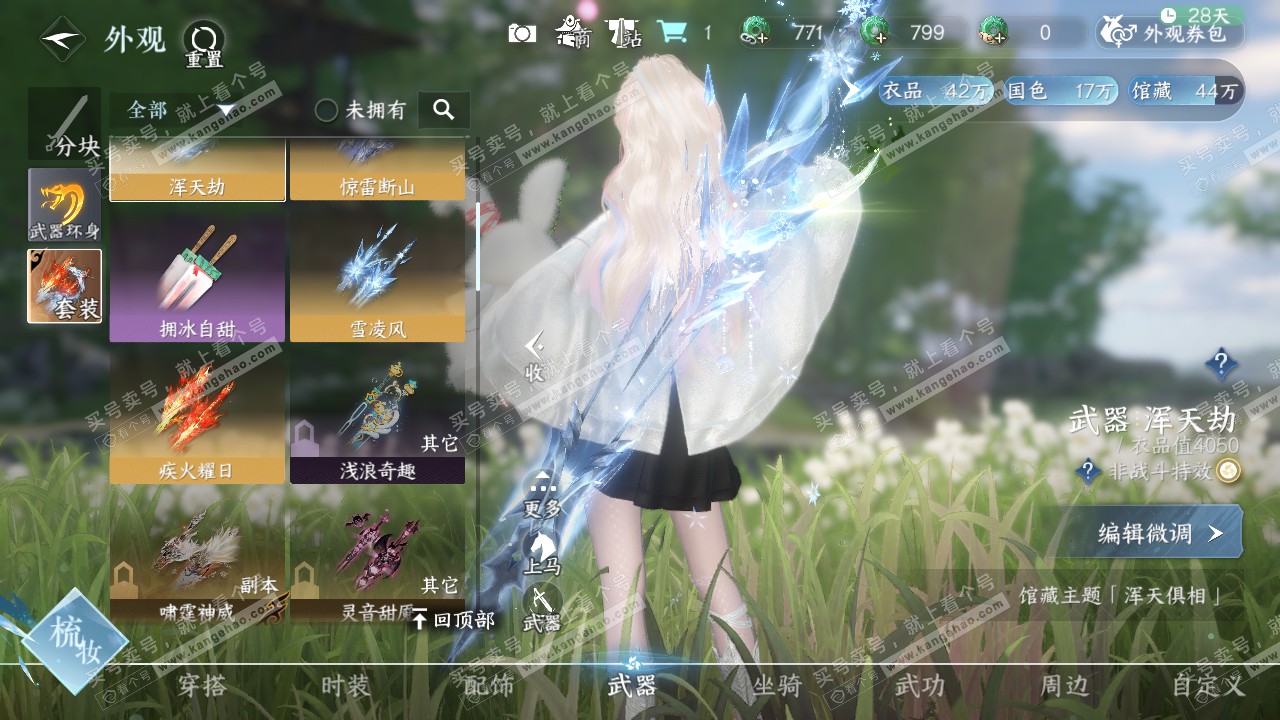Switch to the 武器 bottom tab
The image size is (1280, 720).
[632, 685]
